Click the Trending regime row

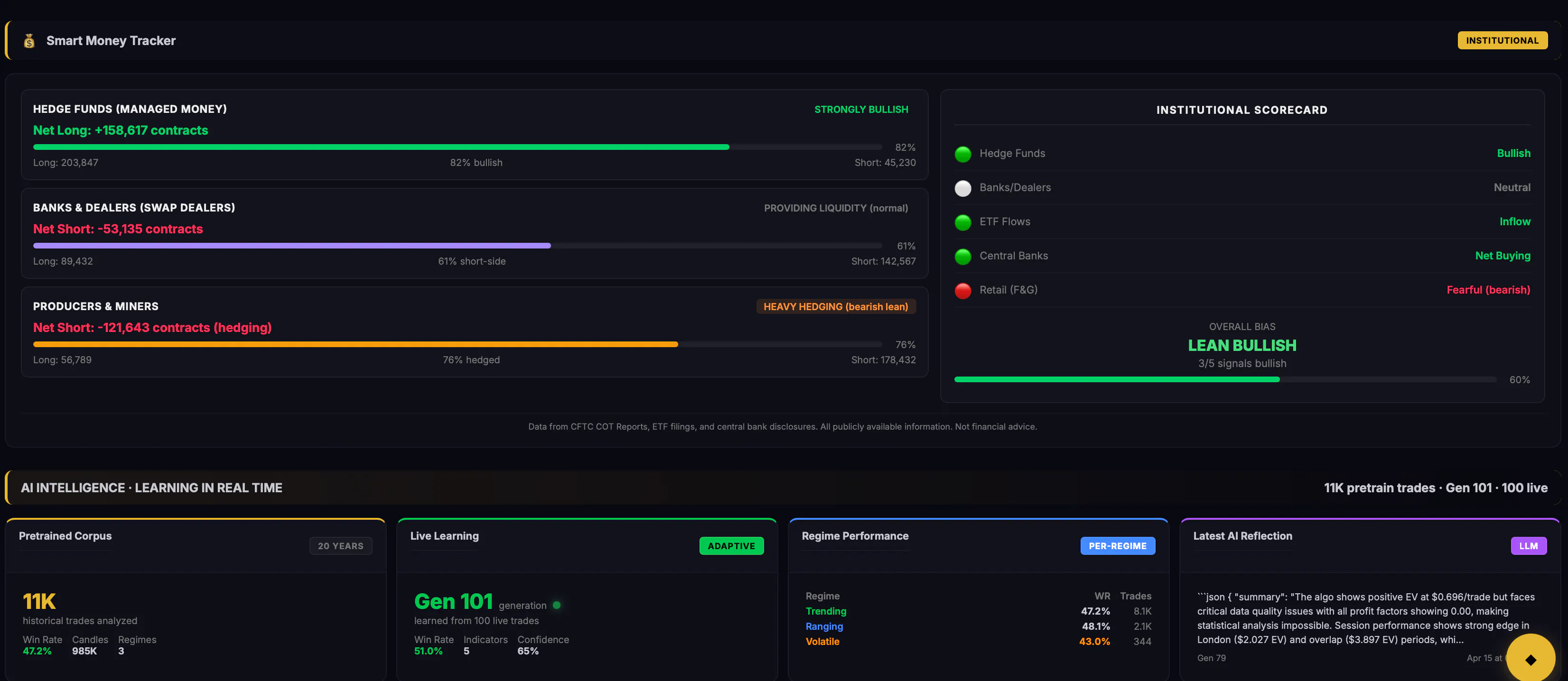978,611
